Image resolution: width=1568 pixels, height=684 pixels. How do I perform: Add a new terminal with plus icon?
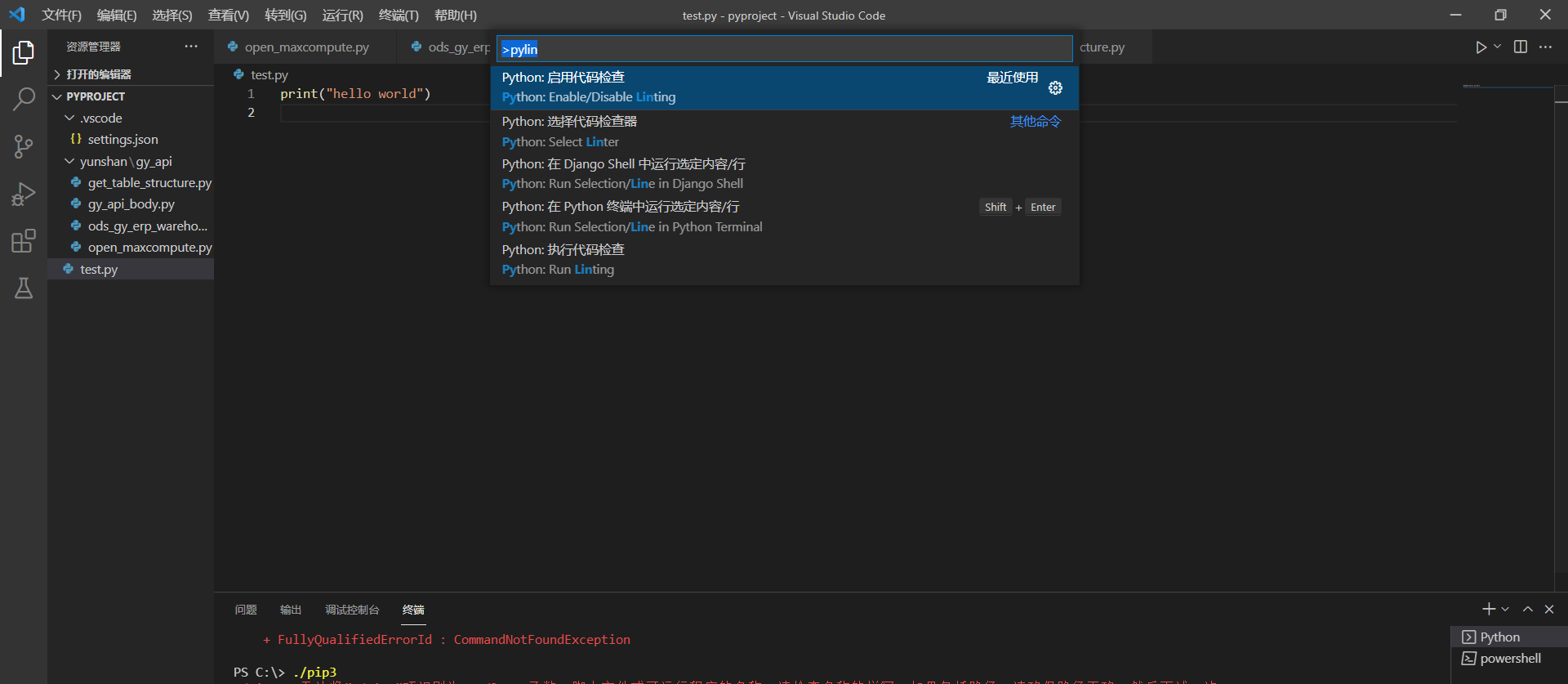[x=1489, y=609]
